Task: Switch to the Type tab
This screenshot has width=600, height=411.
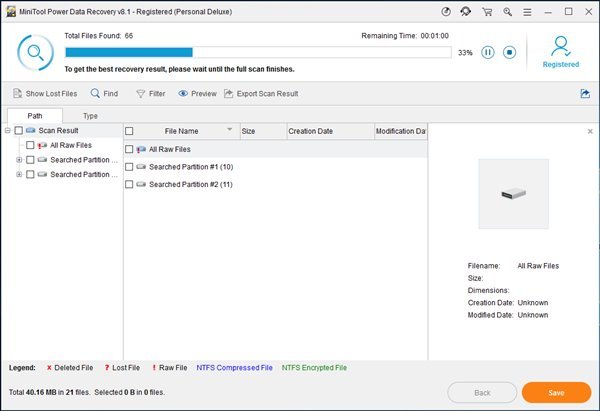Action: tap(90, 116)
